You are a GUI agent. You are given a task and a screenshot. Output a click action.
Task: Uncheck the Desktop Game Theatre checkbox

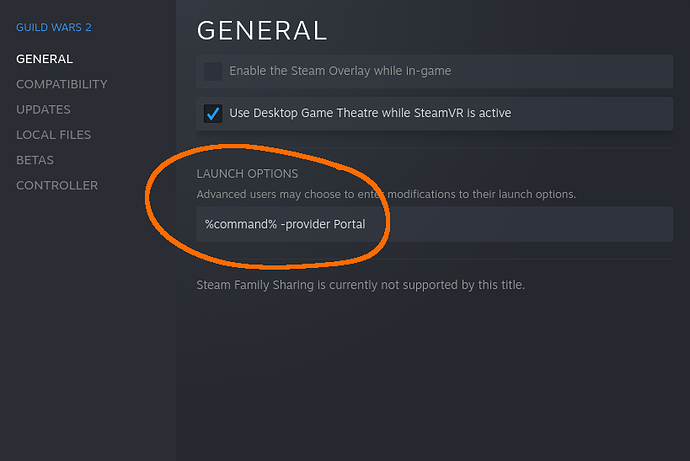click(213, 113)
